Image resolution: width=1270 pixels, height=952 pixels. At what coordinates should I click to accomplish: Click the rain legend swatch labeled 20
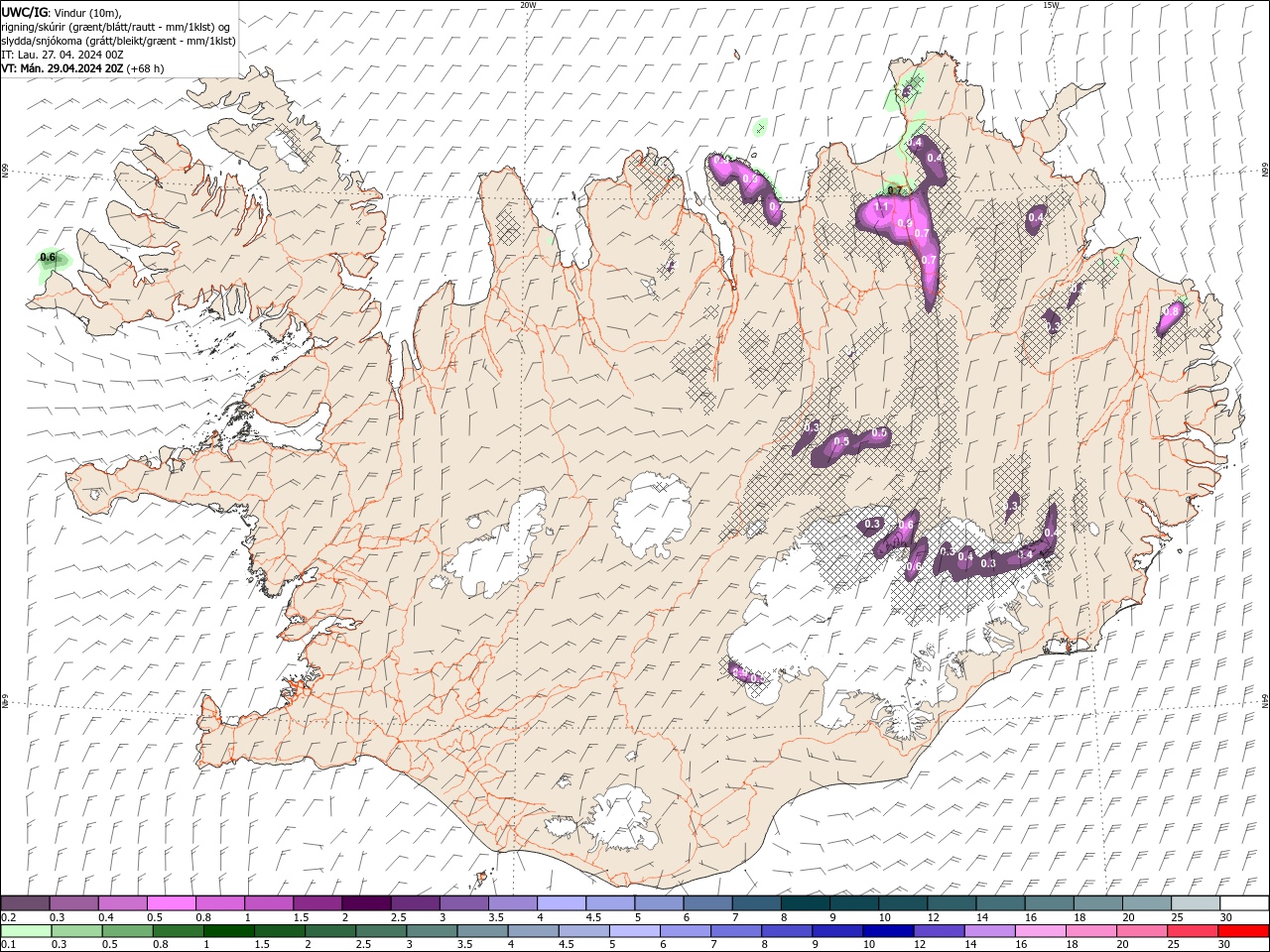coord(1143,931)
